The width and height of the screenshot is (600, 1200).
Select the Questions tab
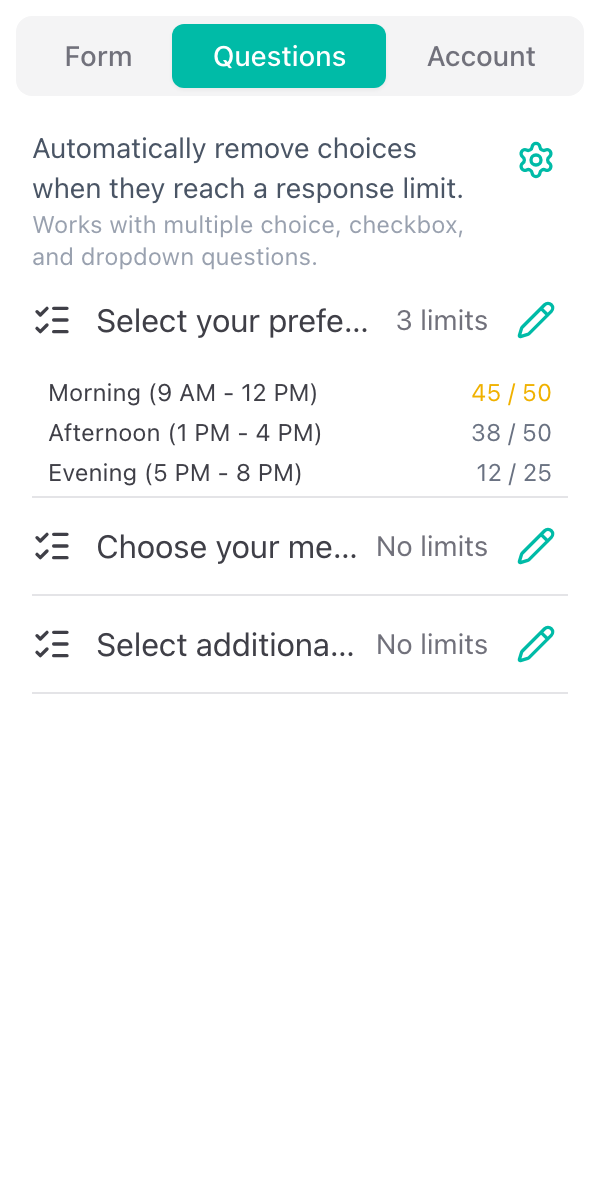point(279,56)
